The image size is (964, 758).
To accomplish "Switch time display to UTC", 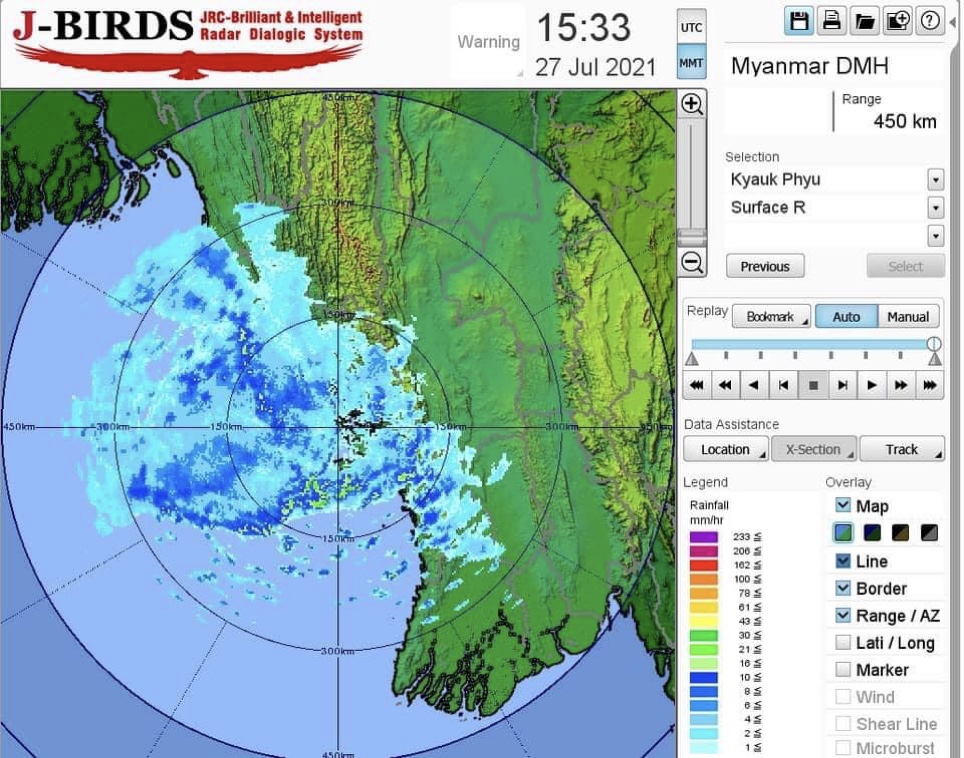I will point(691,28).
